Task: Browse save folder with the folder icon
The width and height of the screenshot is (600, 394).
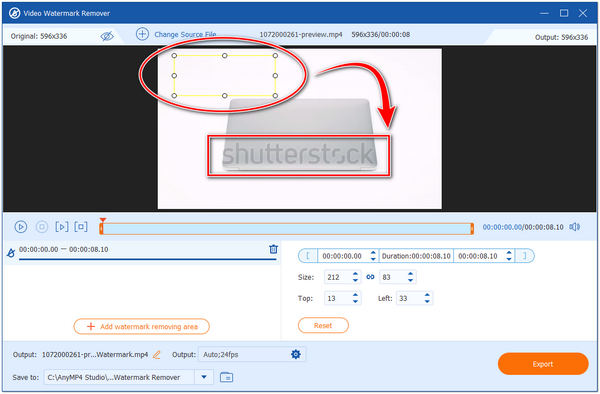Action: click(227, 377)
